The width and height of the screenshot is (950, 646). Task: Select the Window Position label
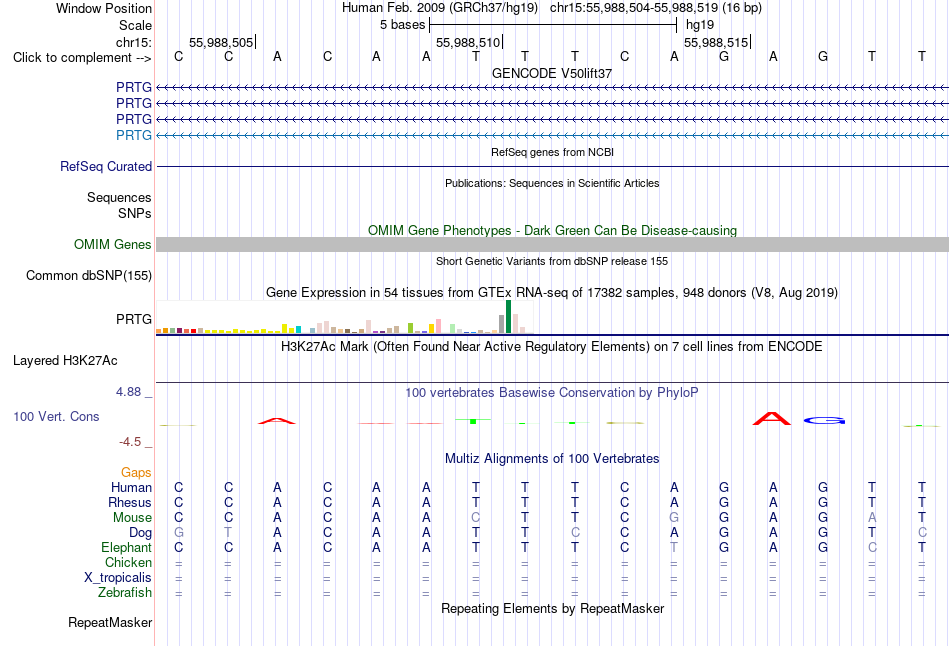tap(104, 8)
